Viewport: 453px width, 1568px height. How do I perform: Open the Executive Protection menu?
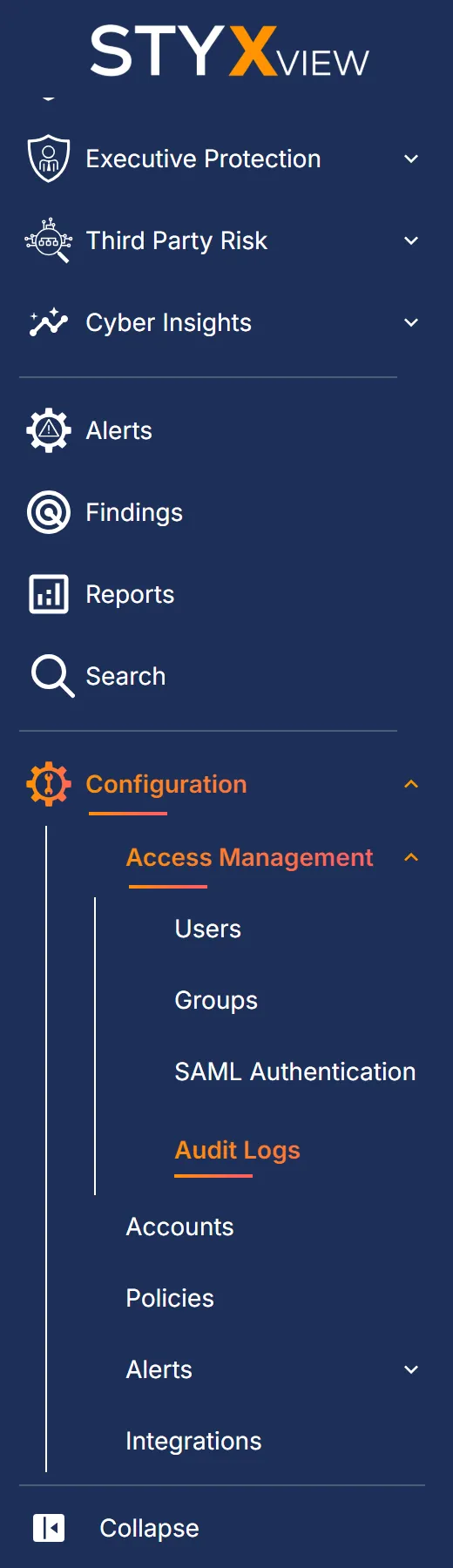[x=203, y=159]
